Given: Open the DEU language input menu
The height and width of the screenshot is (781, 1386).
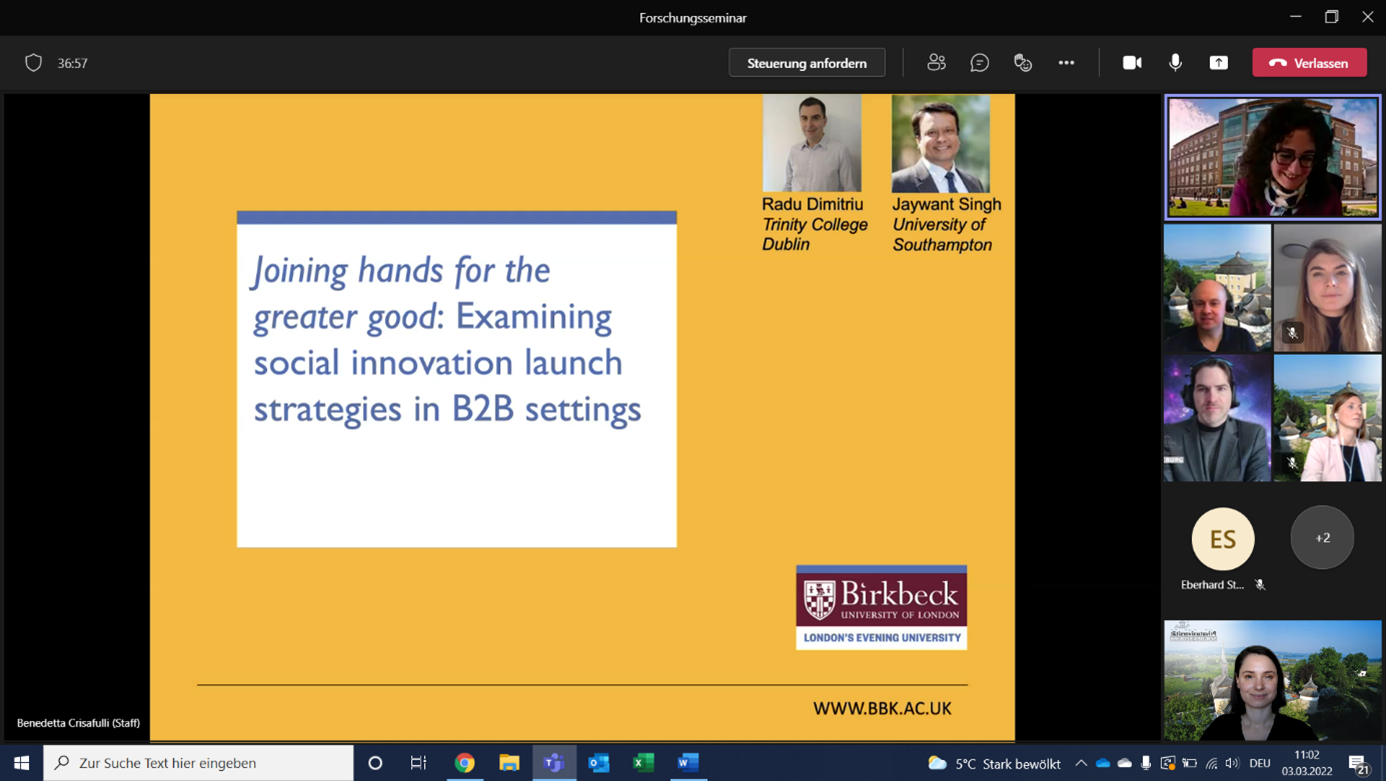Looking at the screenshot, I should click(x=1260, y=763).
